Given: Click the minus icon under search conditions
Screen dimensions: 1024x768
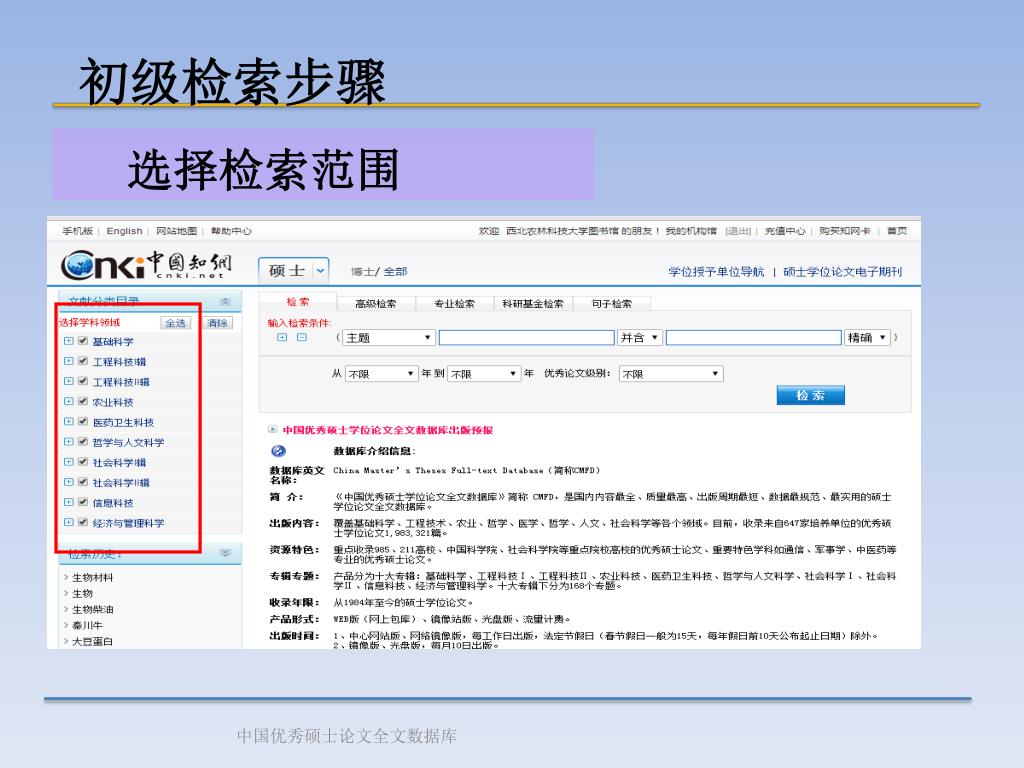Looking at the screenshot, I should 302,337.
